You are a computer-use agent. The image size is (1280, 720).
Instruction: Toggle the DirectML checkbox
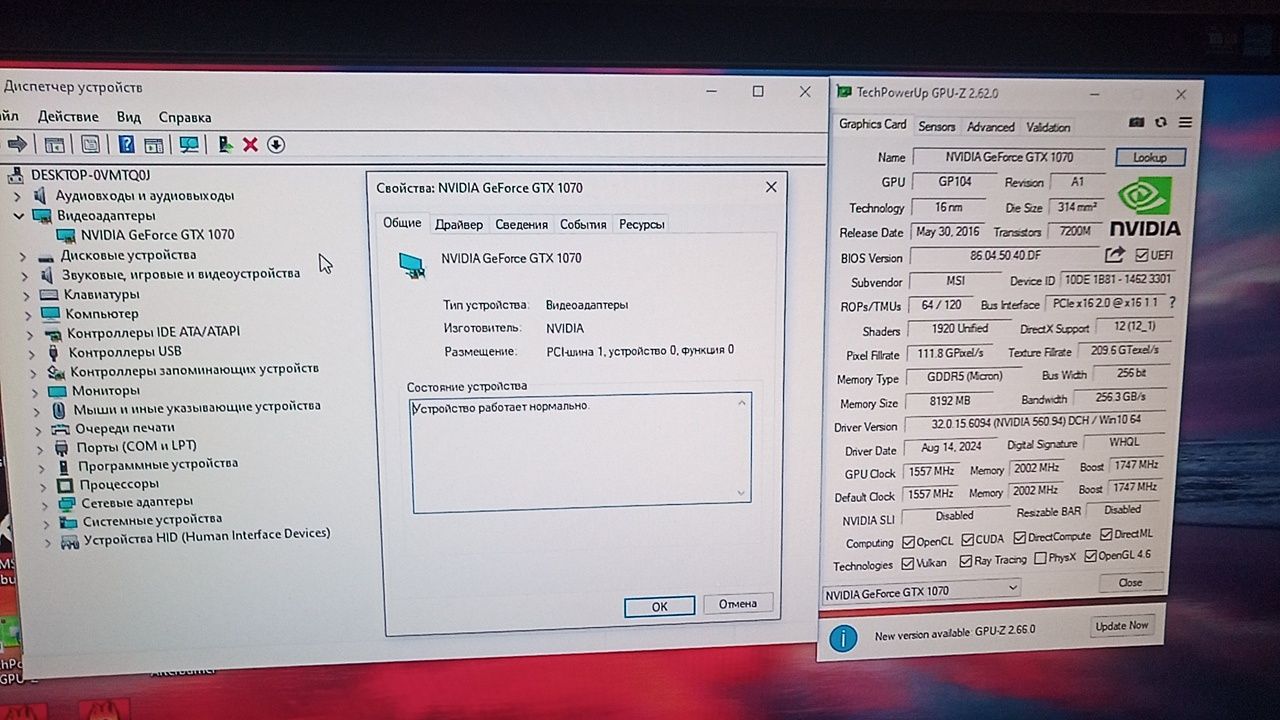click(x=1105, y=535)
